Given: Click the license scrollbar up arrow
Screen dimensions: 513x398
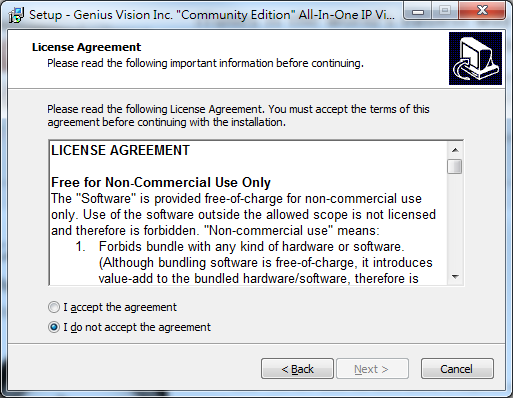Looking at the screenshot, I should (x=455, y=150).
